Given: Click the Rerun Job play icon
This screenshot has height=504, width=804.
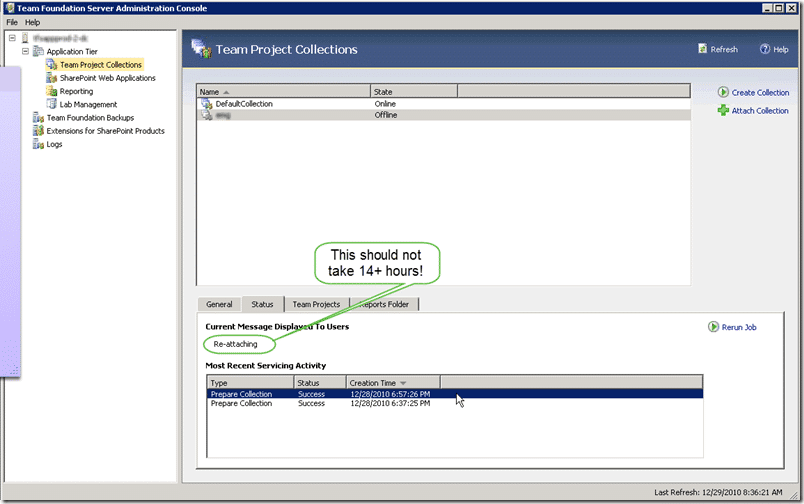Looking at the screenshot, I should (x=713, y=327).
